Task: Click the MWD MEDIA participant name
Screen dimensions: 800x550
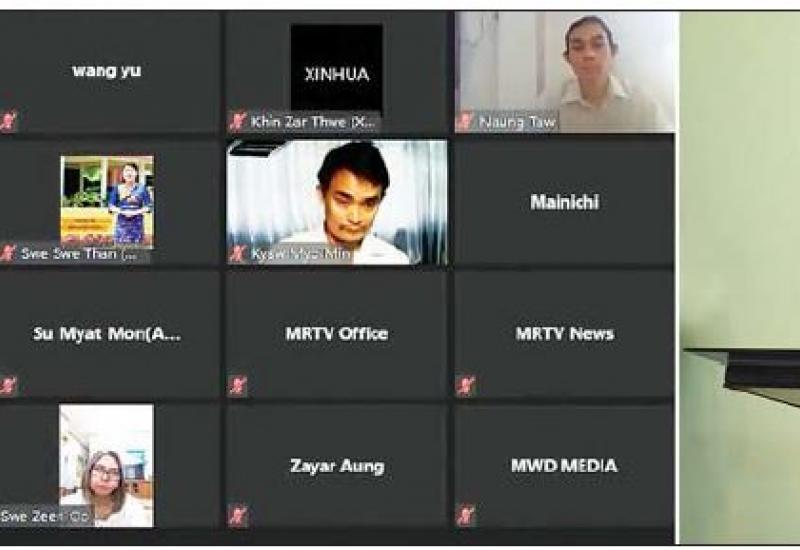Action: coord(564,465)
